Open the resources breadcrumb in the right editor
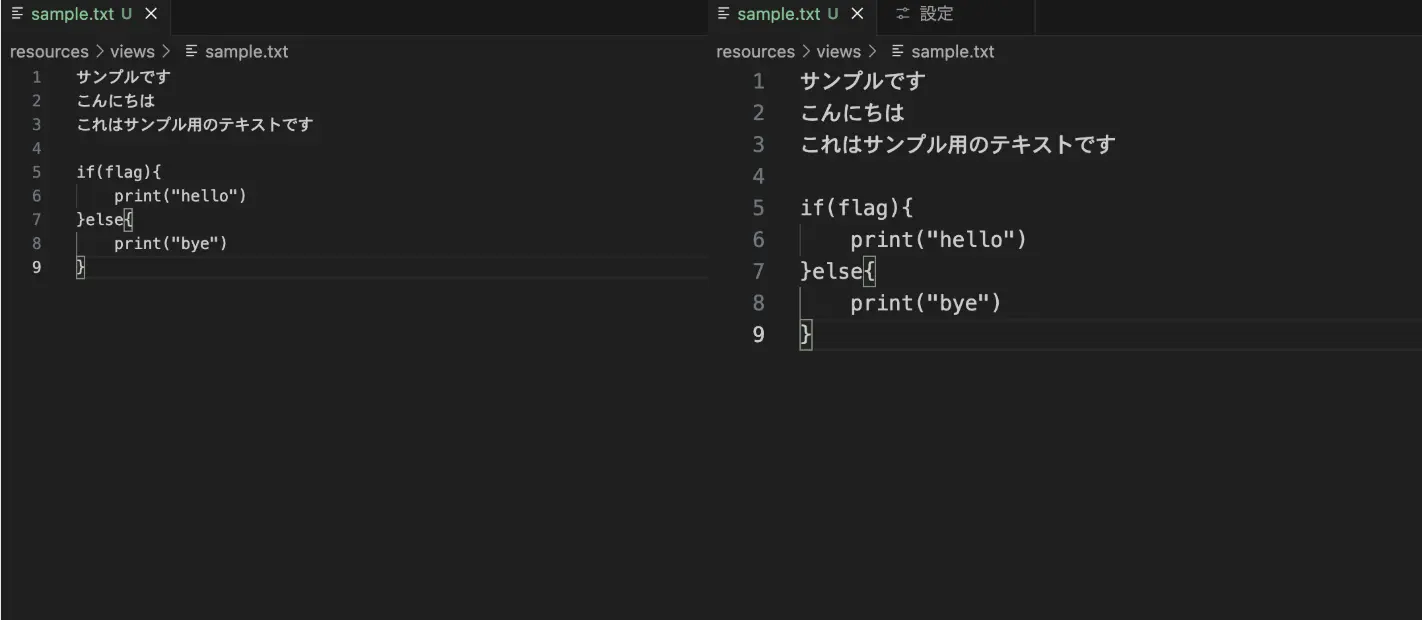The width and height of the screenshot is (1422, 620). [755, 52]
